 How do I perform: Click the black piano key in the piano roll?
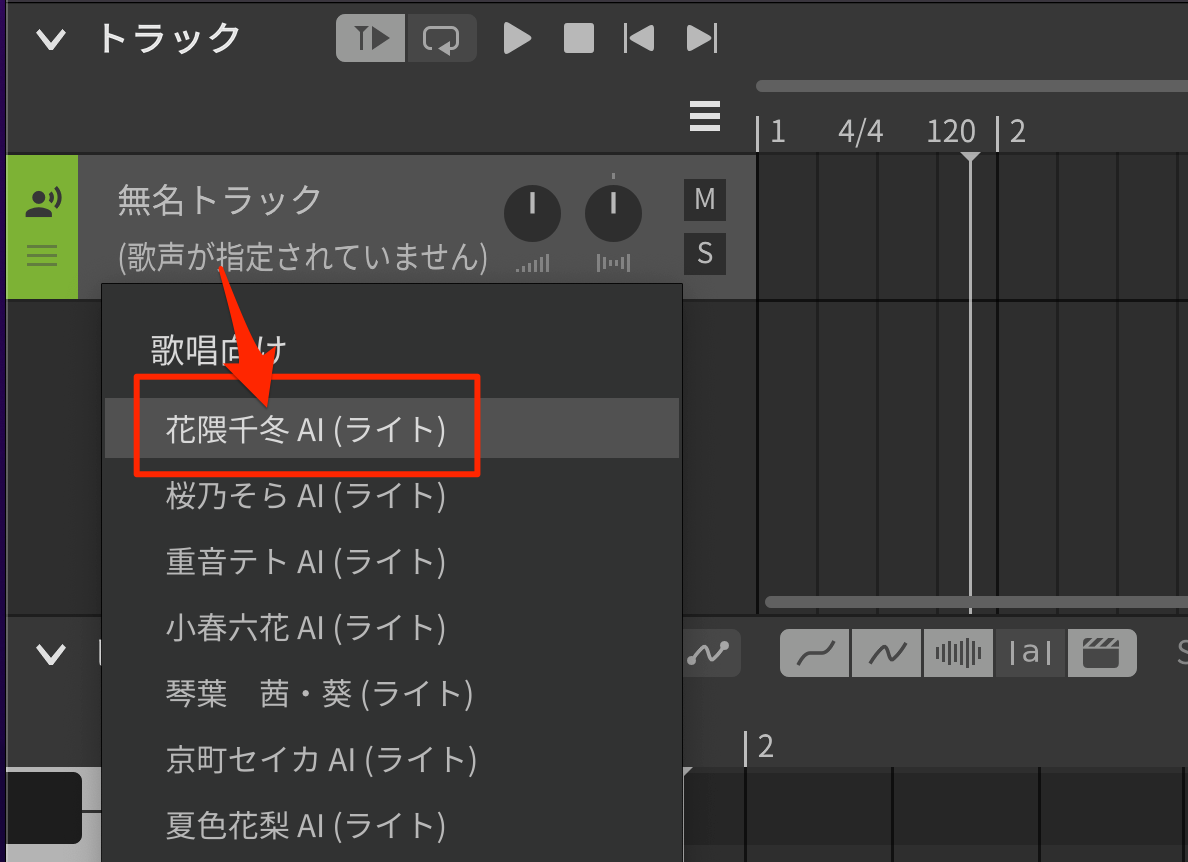43,807
